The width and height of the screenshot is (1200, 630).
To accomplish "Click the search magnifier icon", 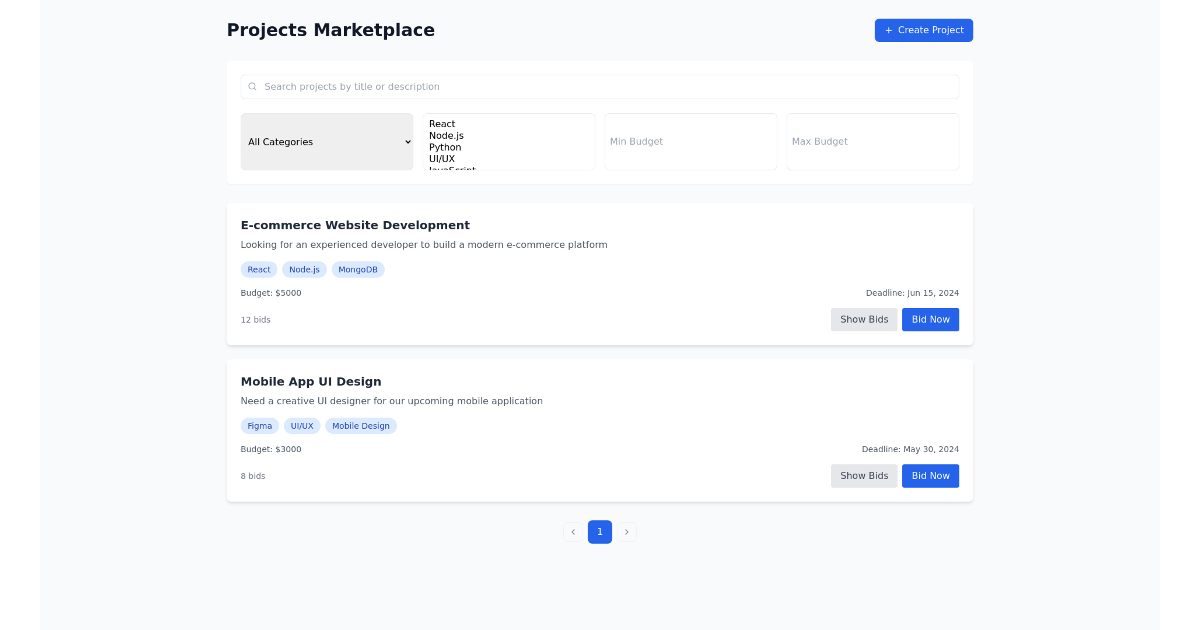I will (x=252, y=86).
